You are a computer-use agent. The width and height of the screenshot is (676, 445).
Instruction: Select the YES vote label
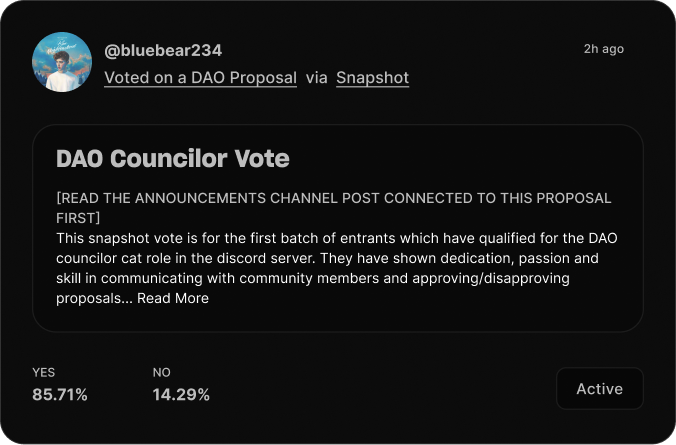(44, 373)
